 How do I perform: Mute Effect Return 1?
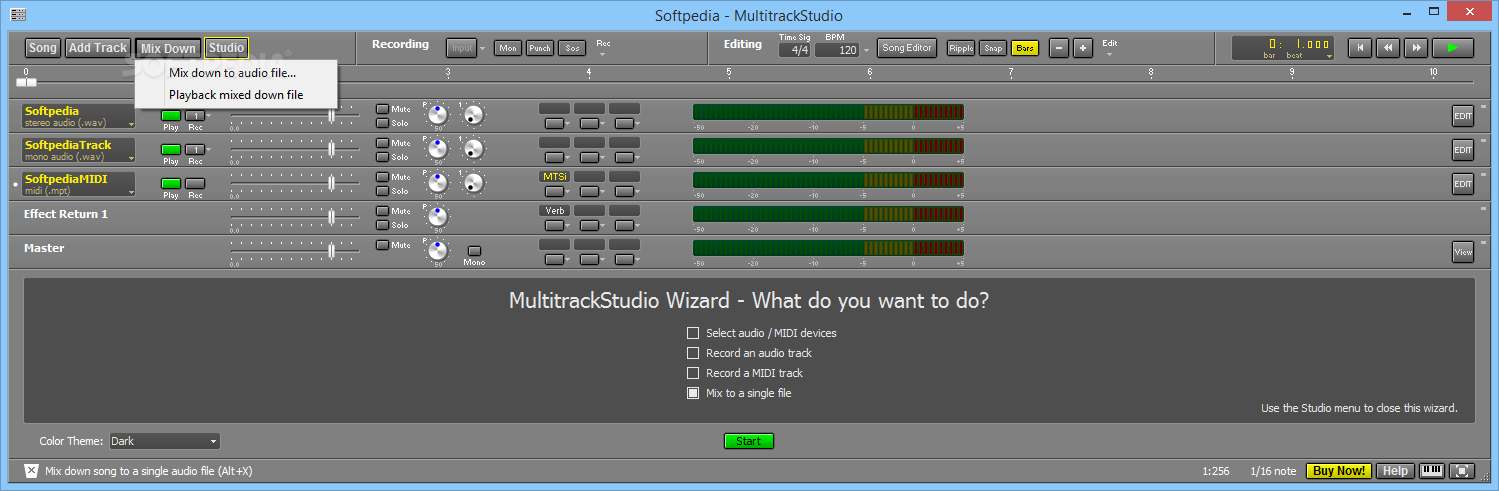[382, 211]
